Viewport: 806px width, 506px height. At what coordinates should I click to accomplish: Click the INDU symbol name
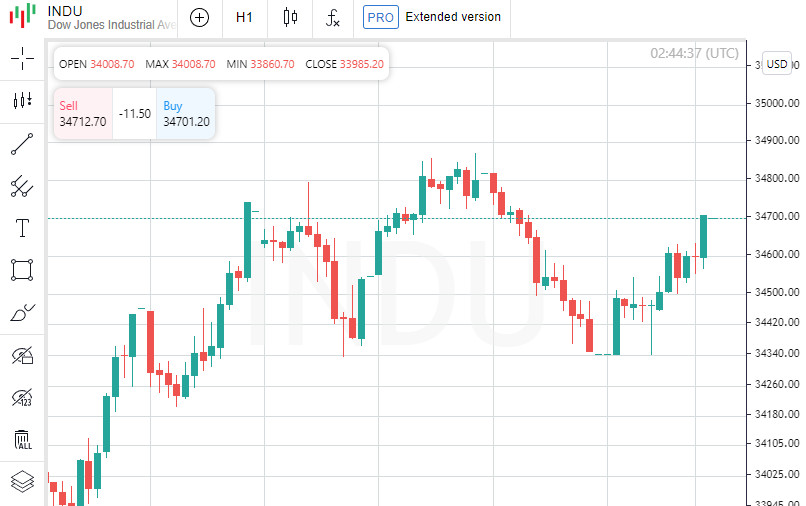65,11
